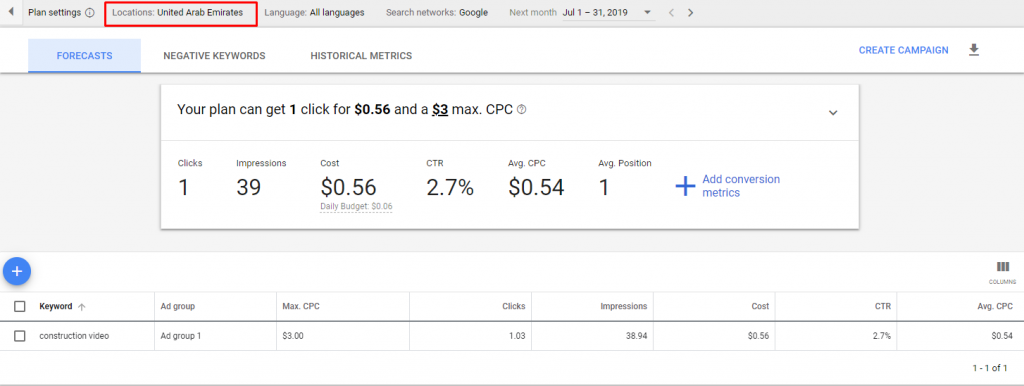The image size is (1024, 386).
Task: Open the Plan settings info icon
Action: (89, 12)
